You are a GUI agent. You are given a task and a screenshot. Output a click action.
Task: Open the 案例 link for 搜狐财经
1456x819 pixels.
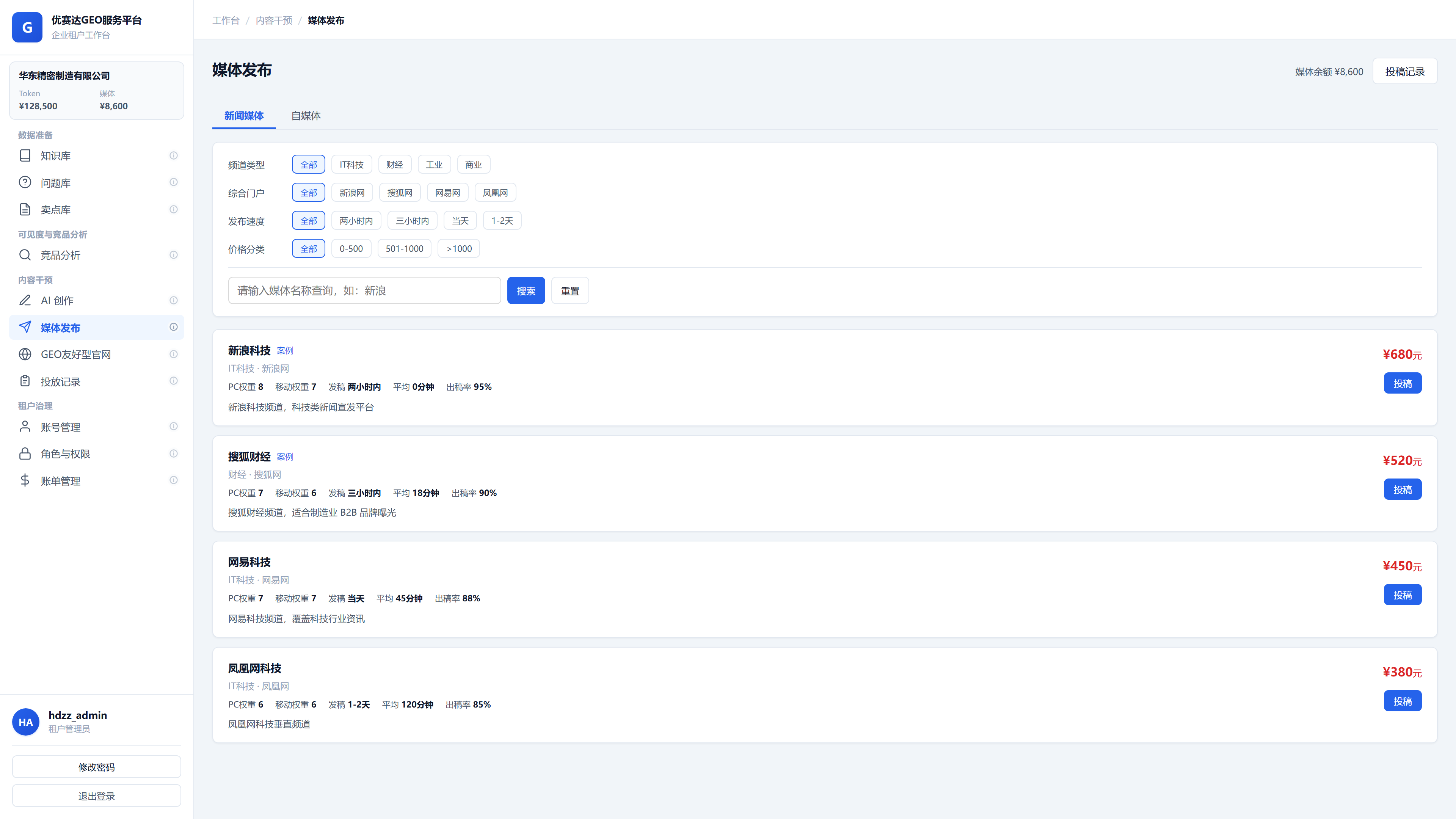[286, 457]
